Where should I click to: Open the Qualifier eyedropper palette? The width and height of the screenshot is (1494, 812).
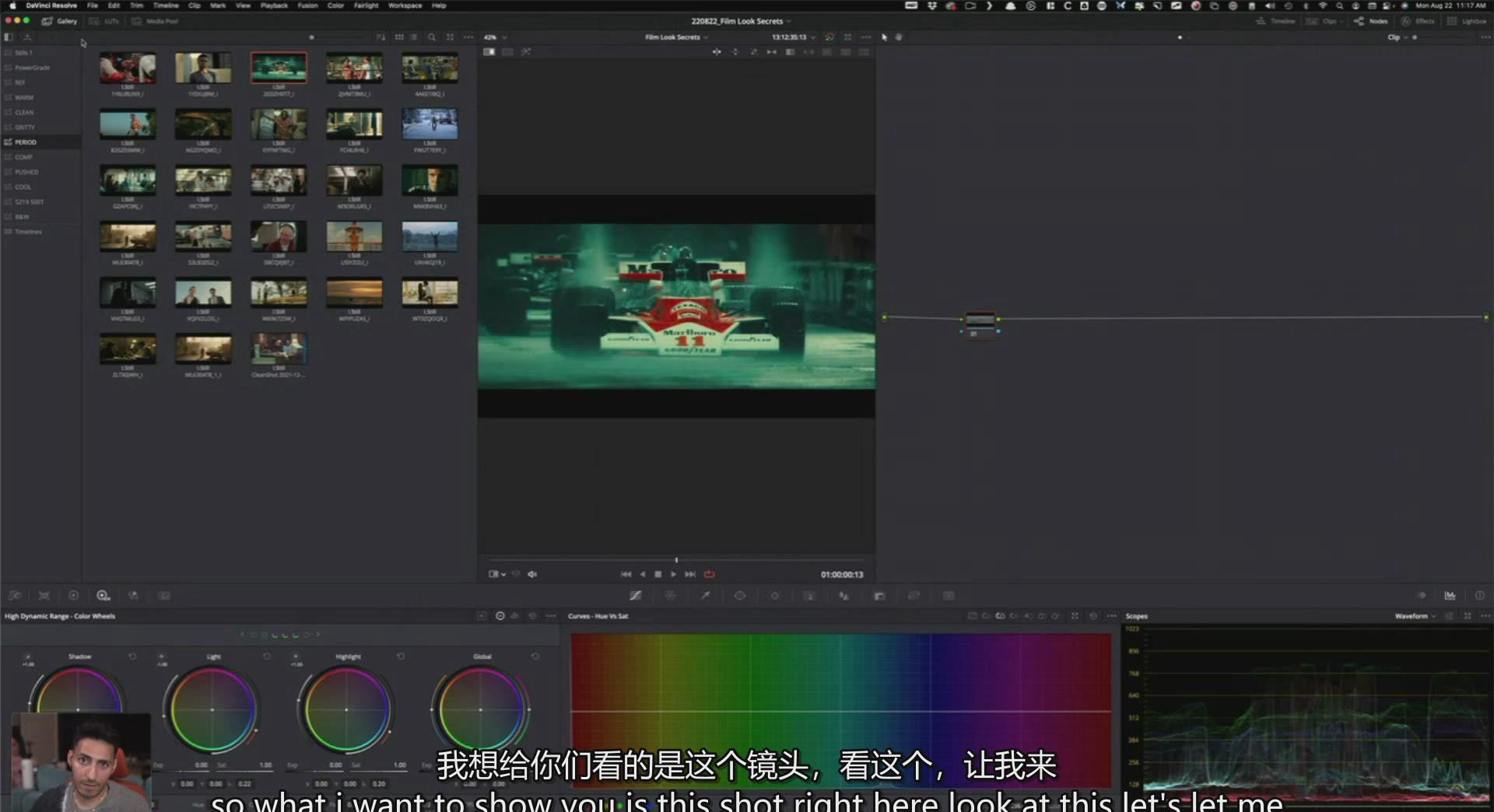coord(706,596)
